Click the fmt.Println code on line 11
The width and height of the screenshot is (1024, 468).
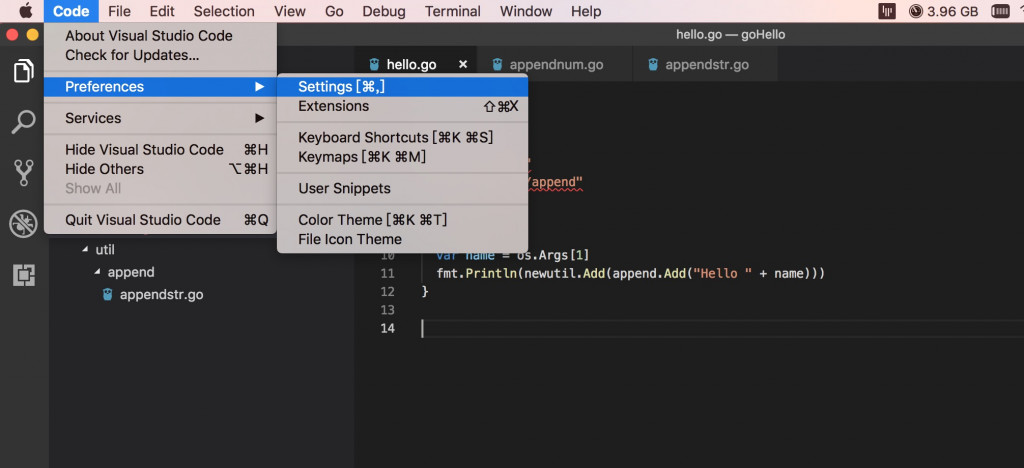pyautogui.click(x=476, y=273)
